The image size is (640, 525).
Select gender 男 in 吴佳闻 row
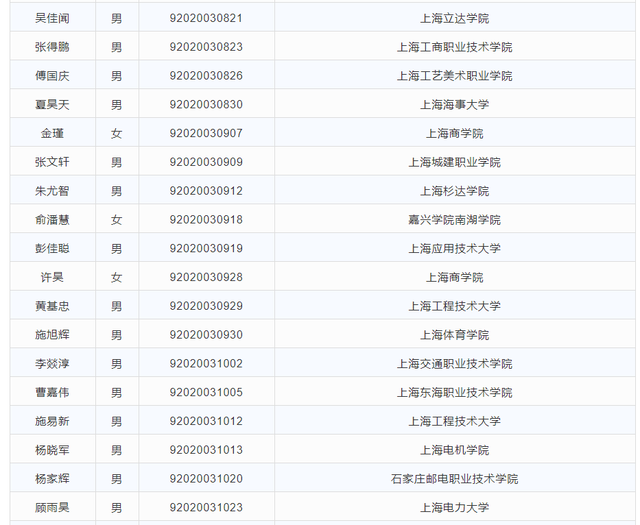pyautogui.click(x=117, y=18)
